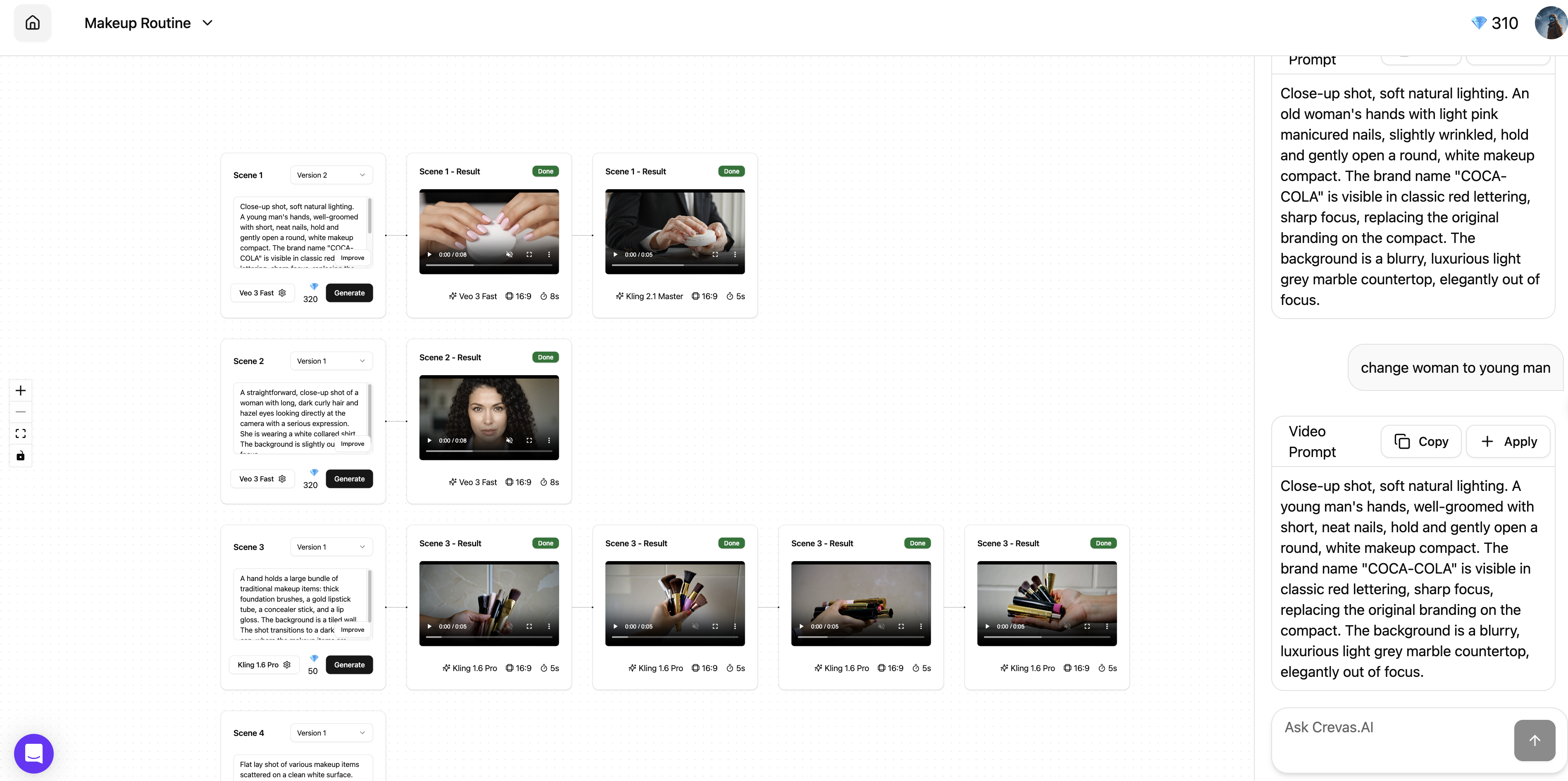1568x781 pixels.
Task: Toggle canvas lock icon
Action: coord(21,455)
